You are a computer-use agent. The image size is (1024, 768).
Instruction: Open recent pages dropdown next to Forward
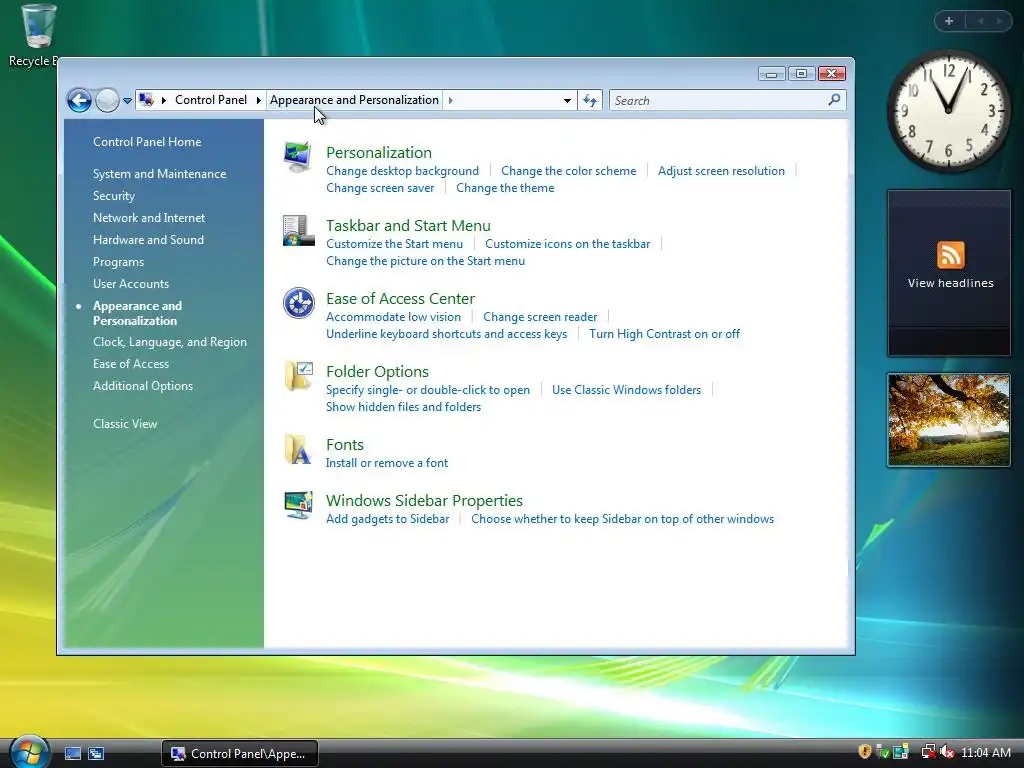coord(127,101)
